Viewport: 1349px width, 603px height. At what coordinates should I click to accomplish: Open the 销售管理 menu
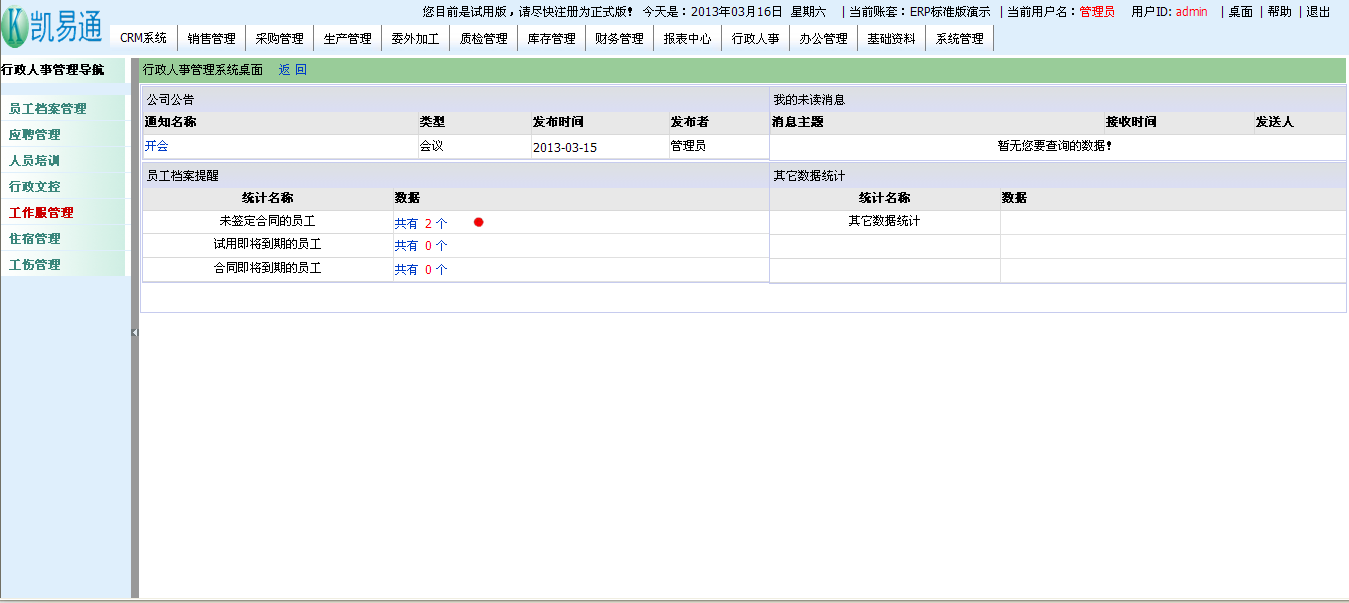point(211,39)
